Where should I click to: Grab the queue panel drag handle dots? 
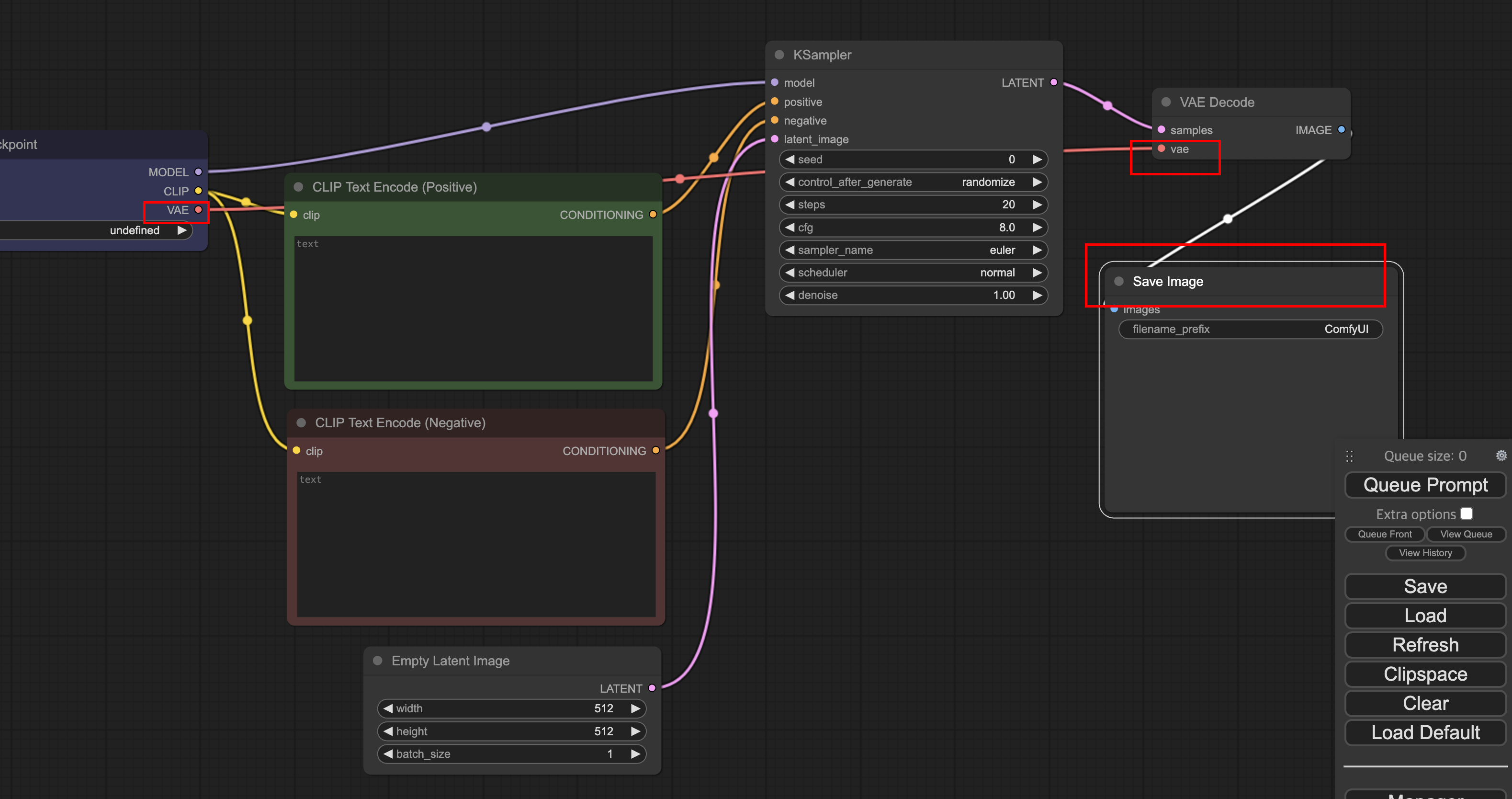(x=1349, y=456)
